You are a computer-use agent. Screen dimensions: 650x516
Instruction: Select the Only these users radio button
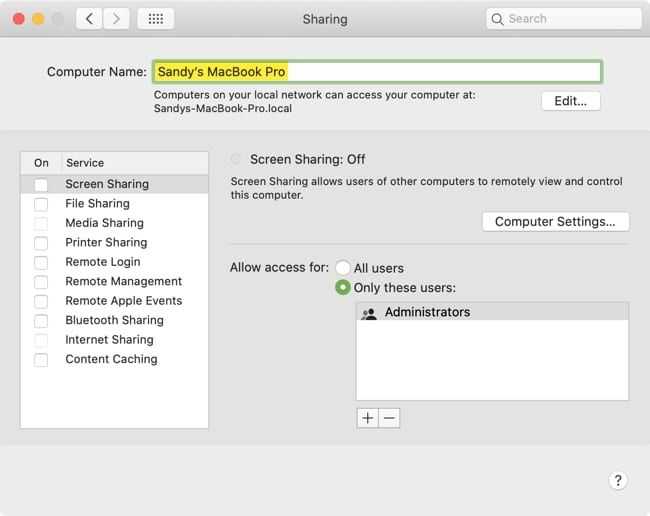coord(342,287)
